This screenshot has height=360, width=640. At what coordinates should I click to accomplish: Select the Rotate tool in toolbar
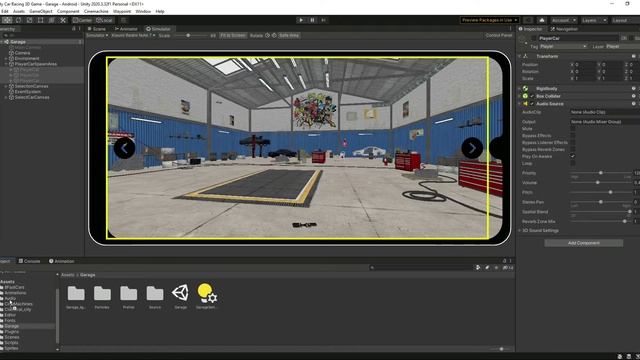(18, 20)
